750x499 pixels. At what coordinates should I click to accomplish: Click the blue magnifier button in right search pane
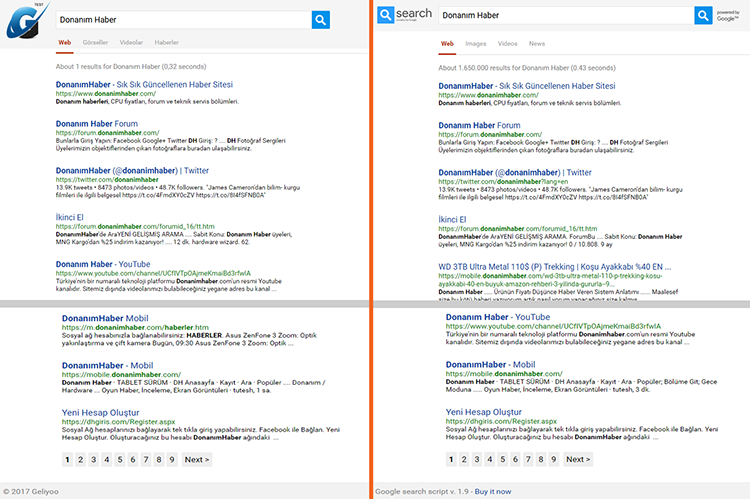pos(703,15)
